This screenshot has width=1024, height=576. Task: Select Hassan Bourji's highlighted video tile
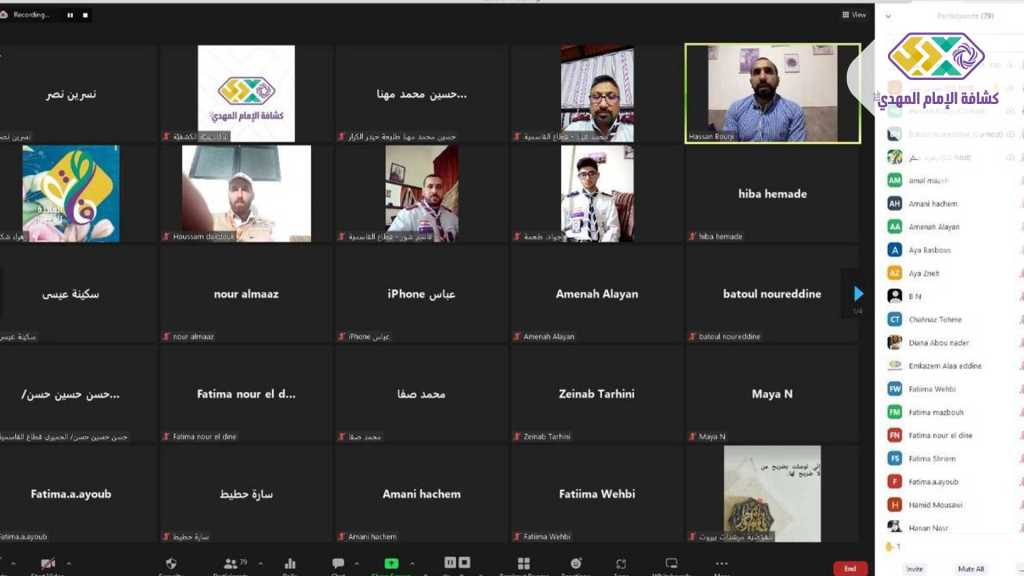pos(772,93)
